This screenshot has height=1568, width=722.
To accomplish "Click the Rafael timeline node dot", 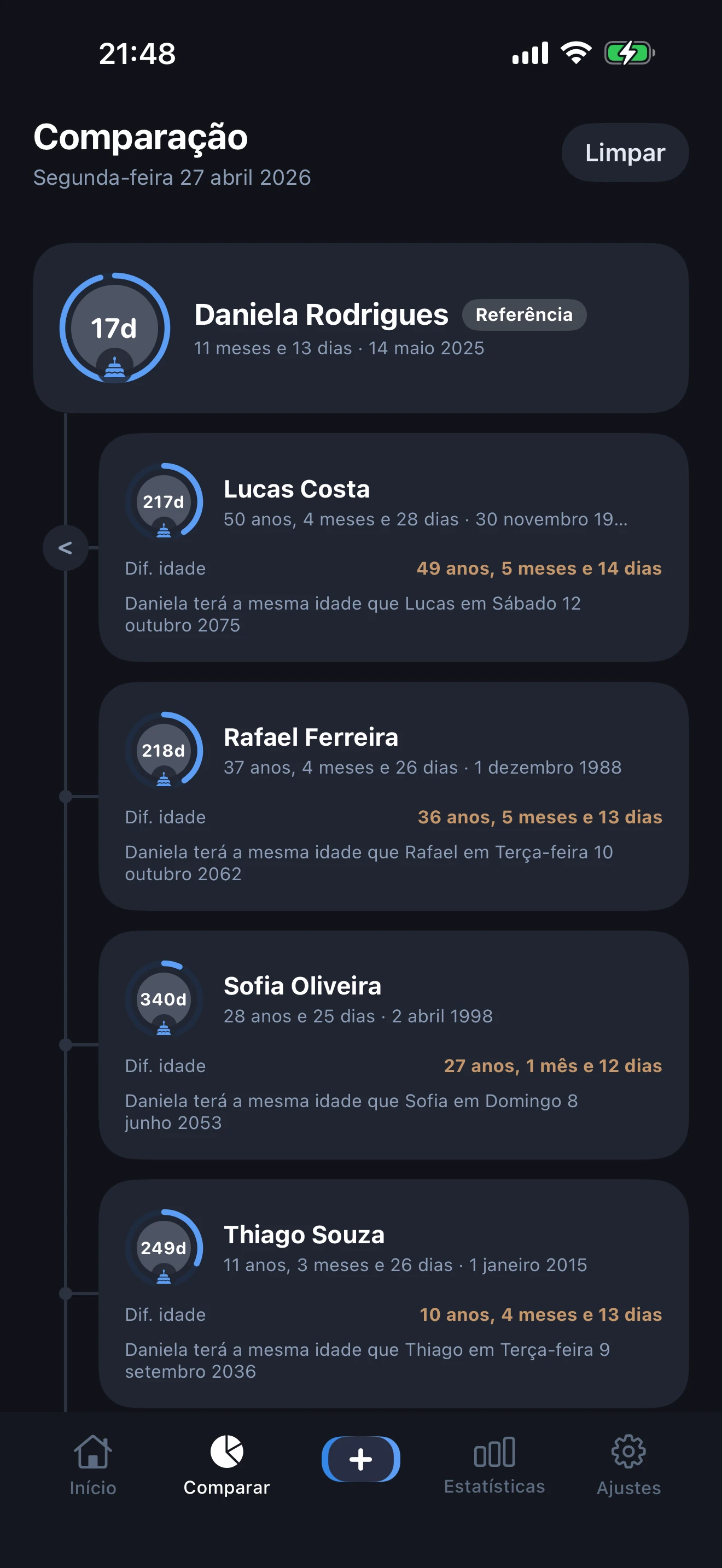I will [66, 796].
